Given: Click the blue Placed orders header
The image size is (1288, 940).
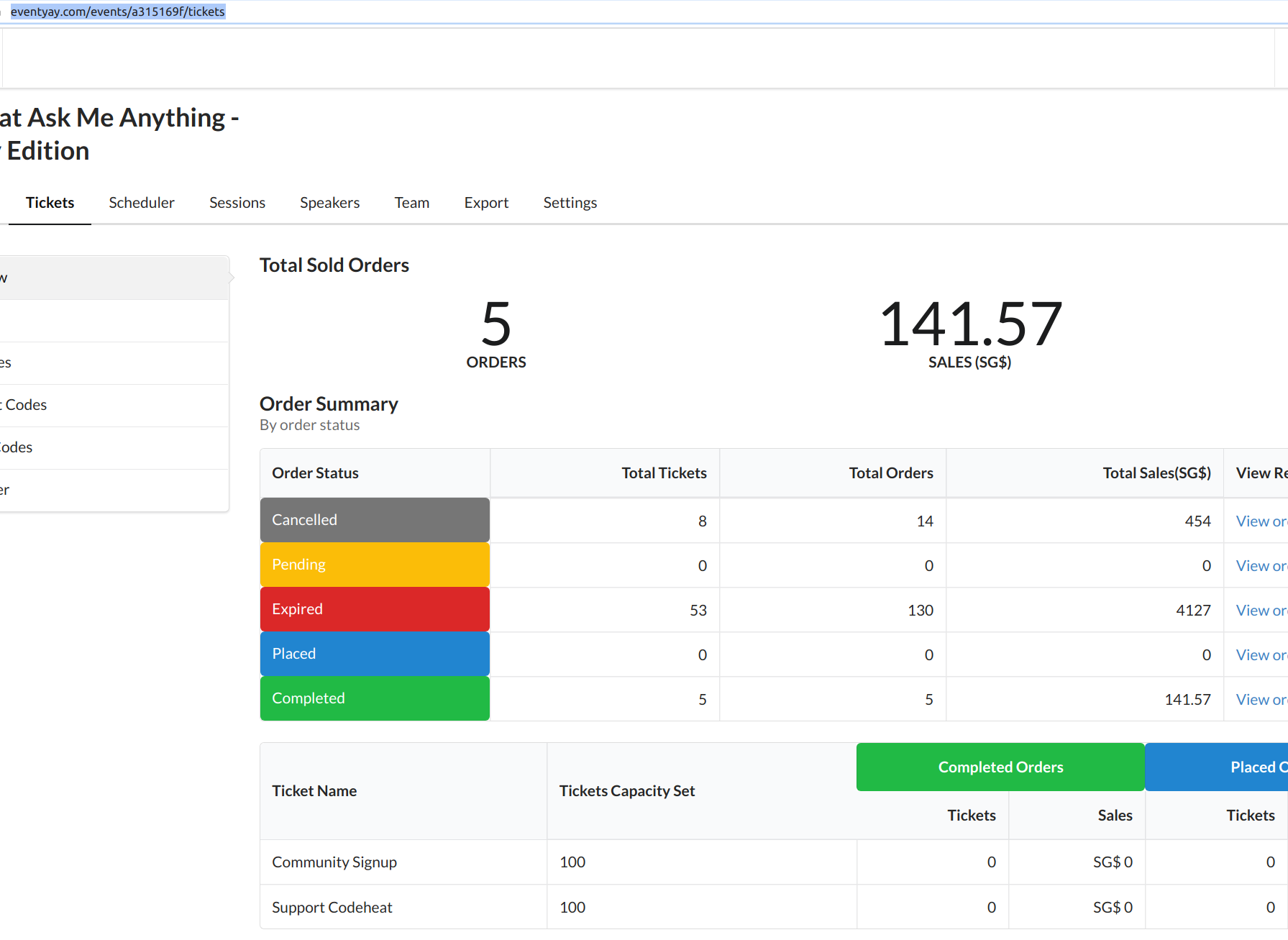Looking at the screenshot, I should (1217, 767).
